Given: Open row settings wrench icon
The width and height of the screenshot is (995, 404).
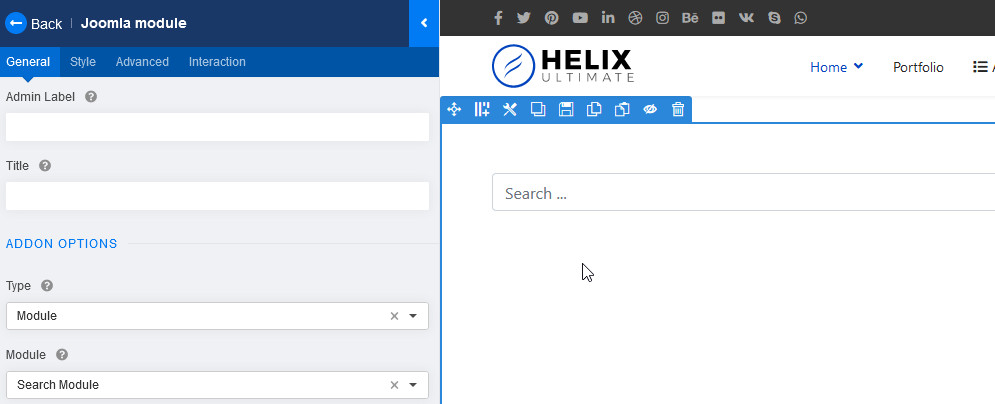Looking at the screenshot, I should point(510,109).
